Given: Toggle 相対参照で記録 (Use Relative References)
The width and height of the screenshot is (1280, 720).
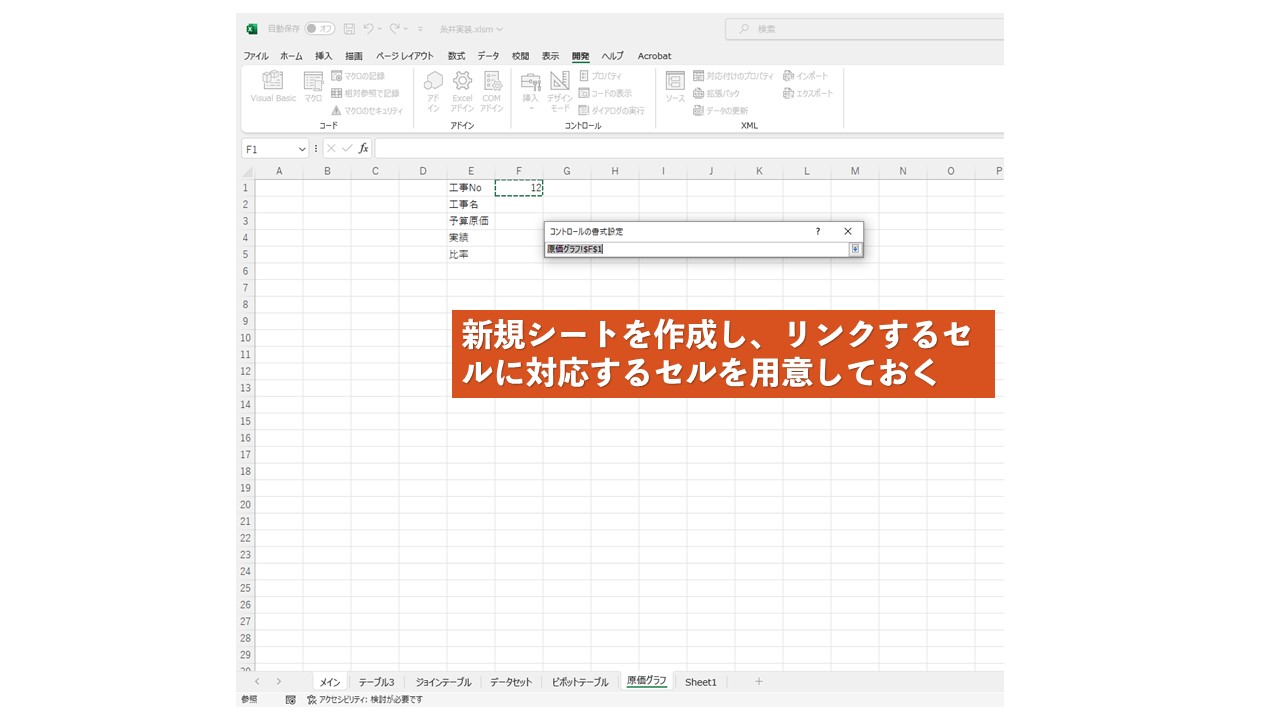Looking at the screenshot, I should point(364,93).
